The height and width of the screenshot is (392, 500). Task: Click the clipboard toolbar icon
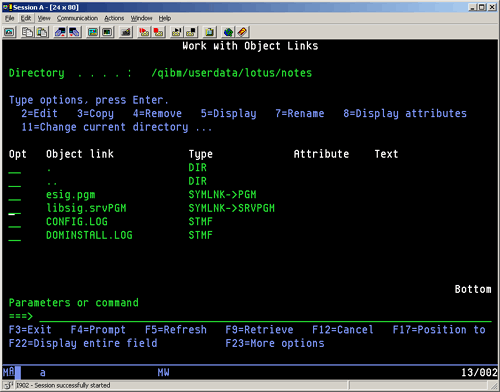click(210, 32)
